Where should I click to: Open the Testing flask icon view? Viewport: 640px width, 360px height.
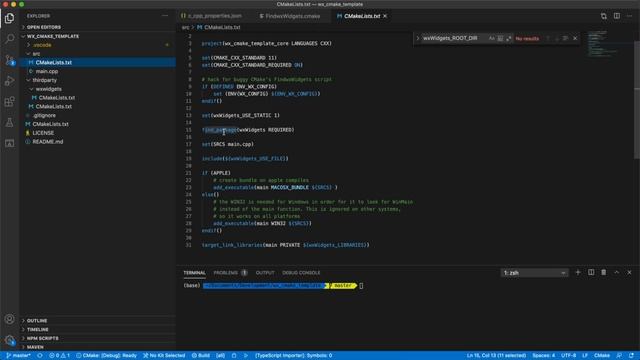pos(9,122)
